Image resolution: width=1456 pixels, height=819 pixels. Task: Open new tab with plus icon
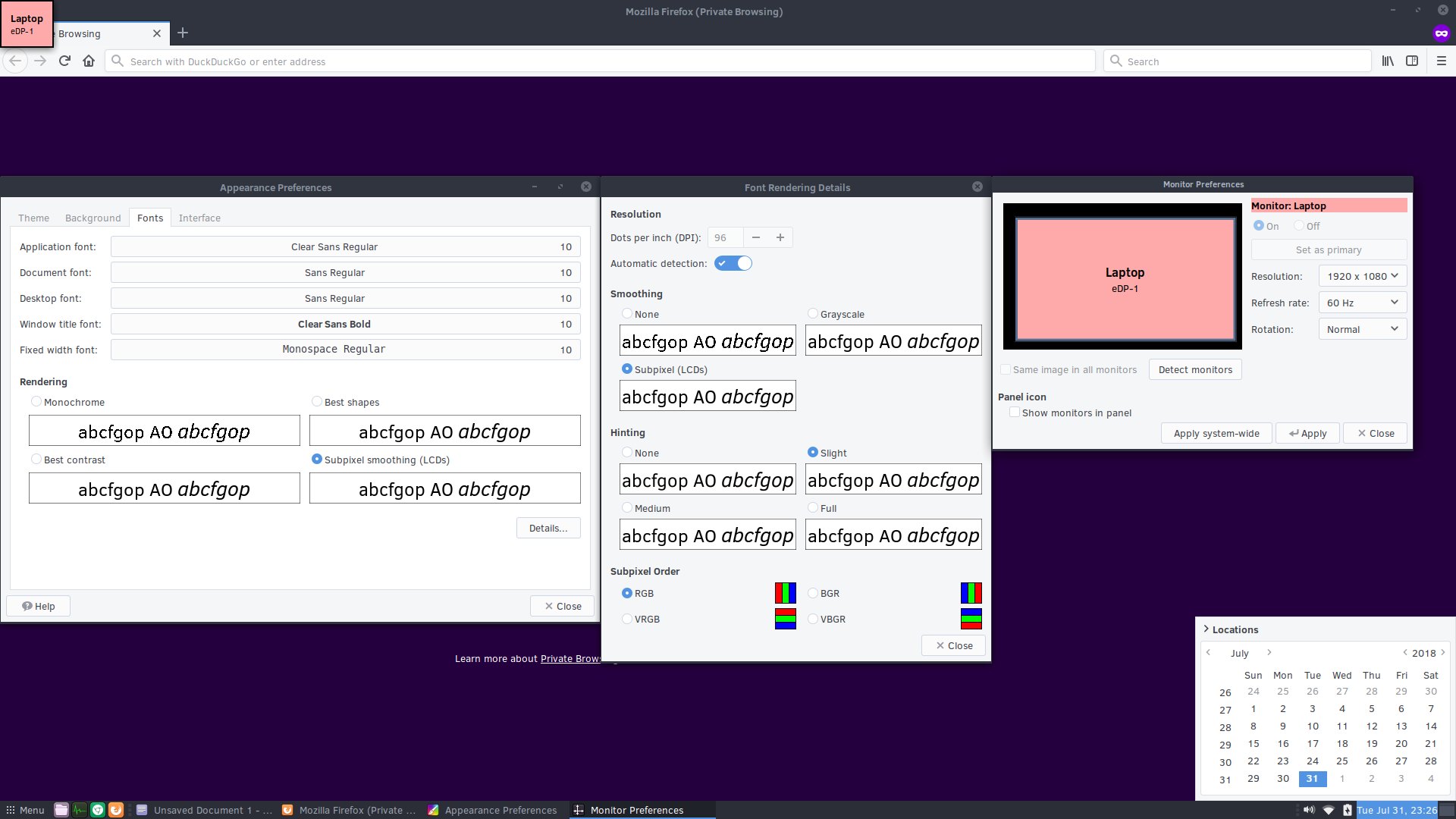[183, 33]
